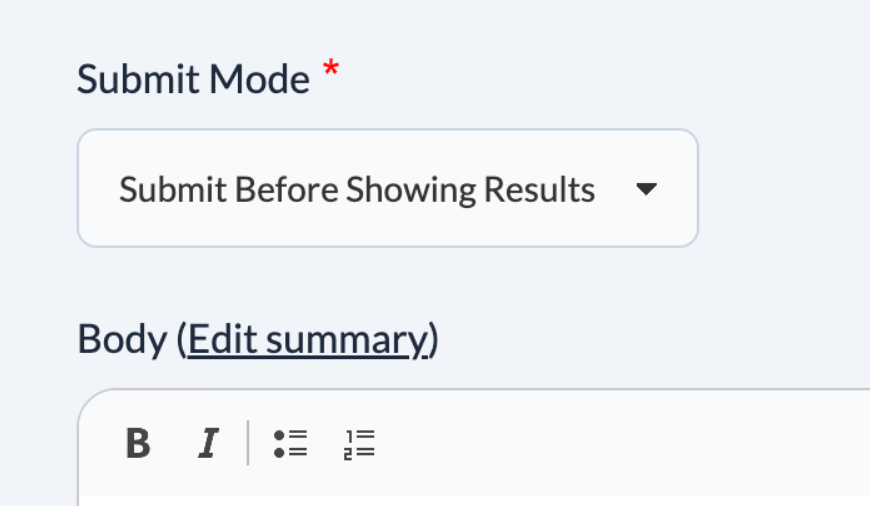
Task: Click the underlined 'Edit summary' text
Action: point(307,341)
